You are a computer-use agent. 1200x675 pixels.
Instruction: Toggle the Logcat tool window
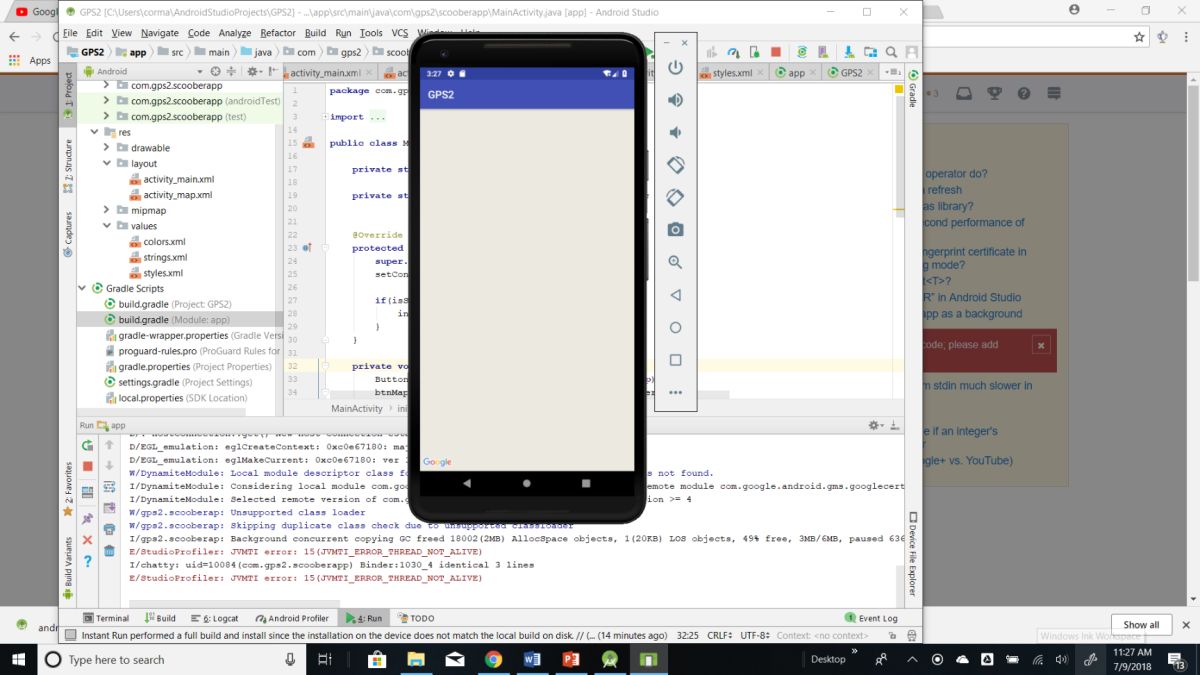217,618
